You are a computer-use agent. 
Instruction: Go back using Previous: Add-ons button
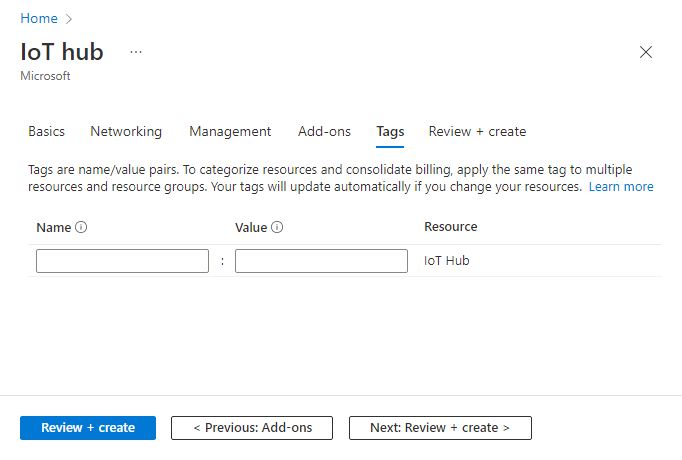(252, 428)
